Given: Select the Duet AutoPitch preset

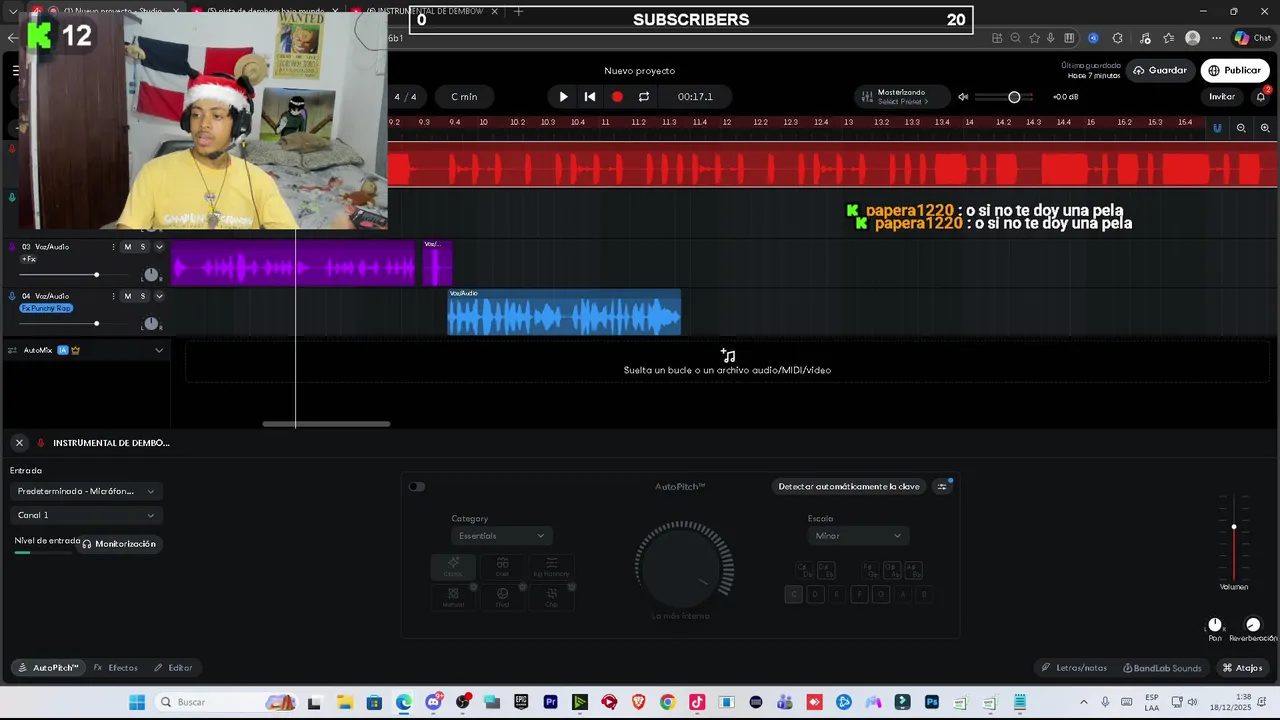Looking at the screenshot, I should click(502, 567).
